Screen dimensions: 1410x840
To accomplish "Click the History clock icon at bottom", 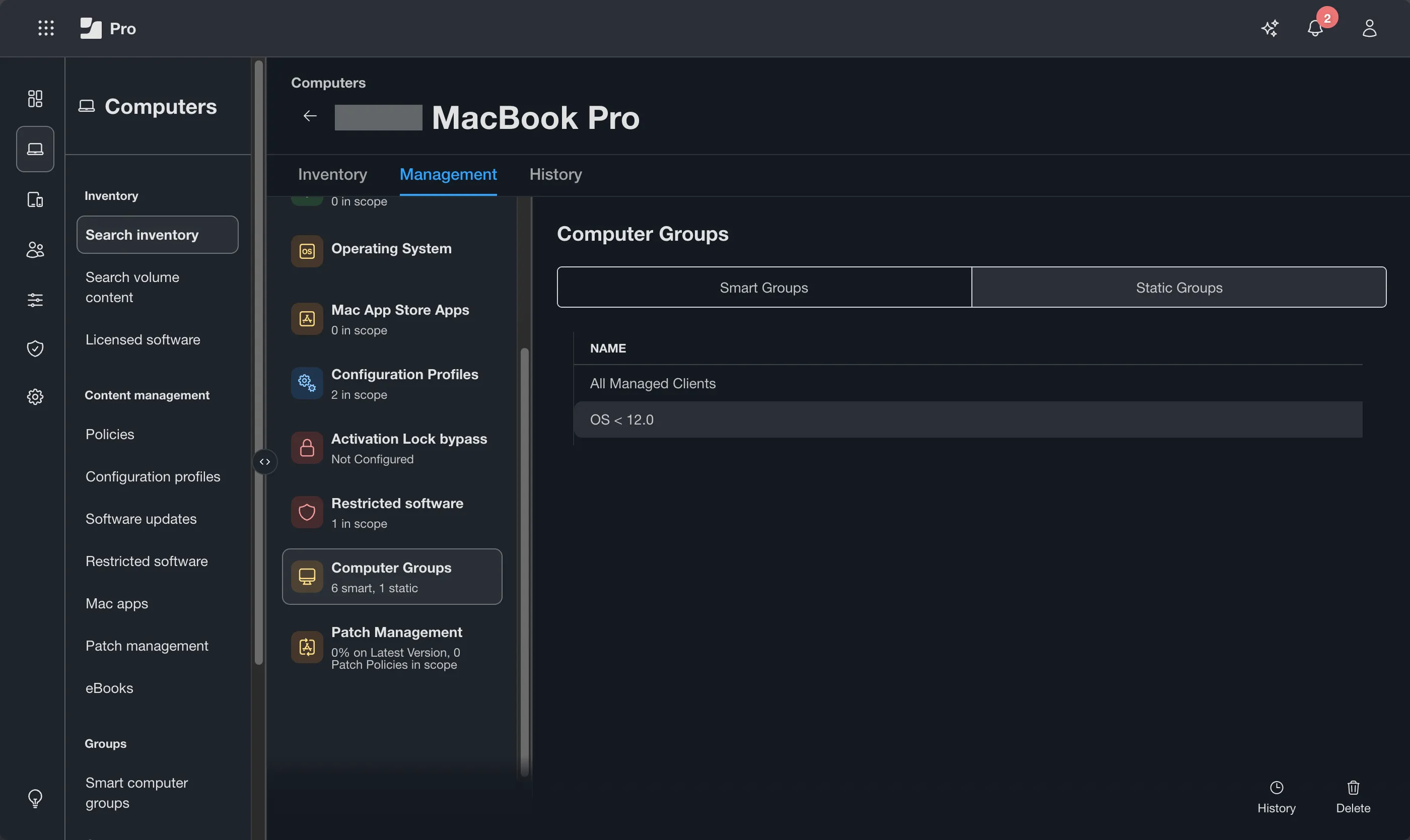I will click(x=1277, y=788).
